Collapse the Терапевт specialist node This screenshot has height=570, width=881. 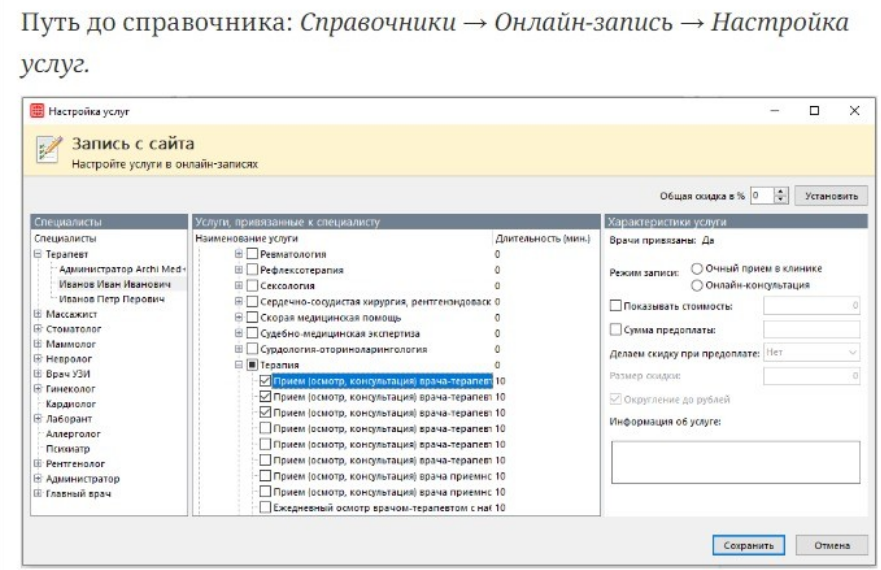(x=38, y=254)
